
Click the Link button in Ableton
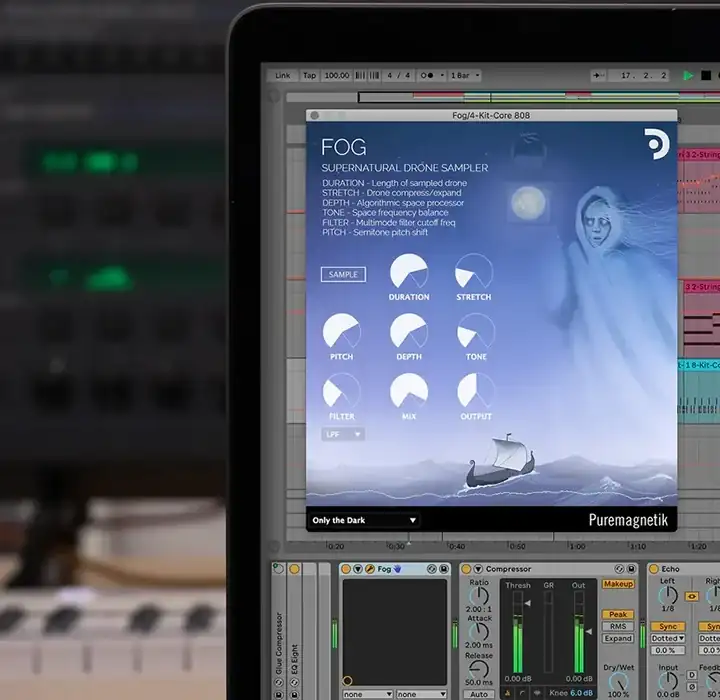coord(282,75)
